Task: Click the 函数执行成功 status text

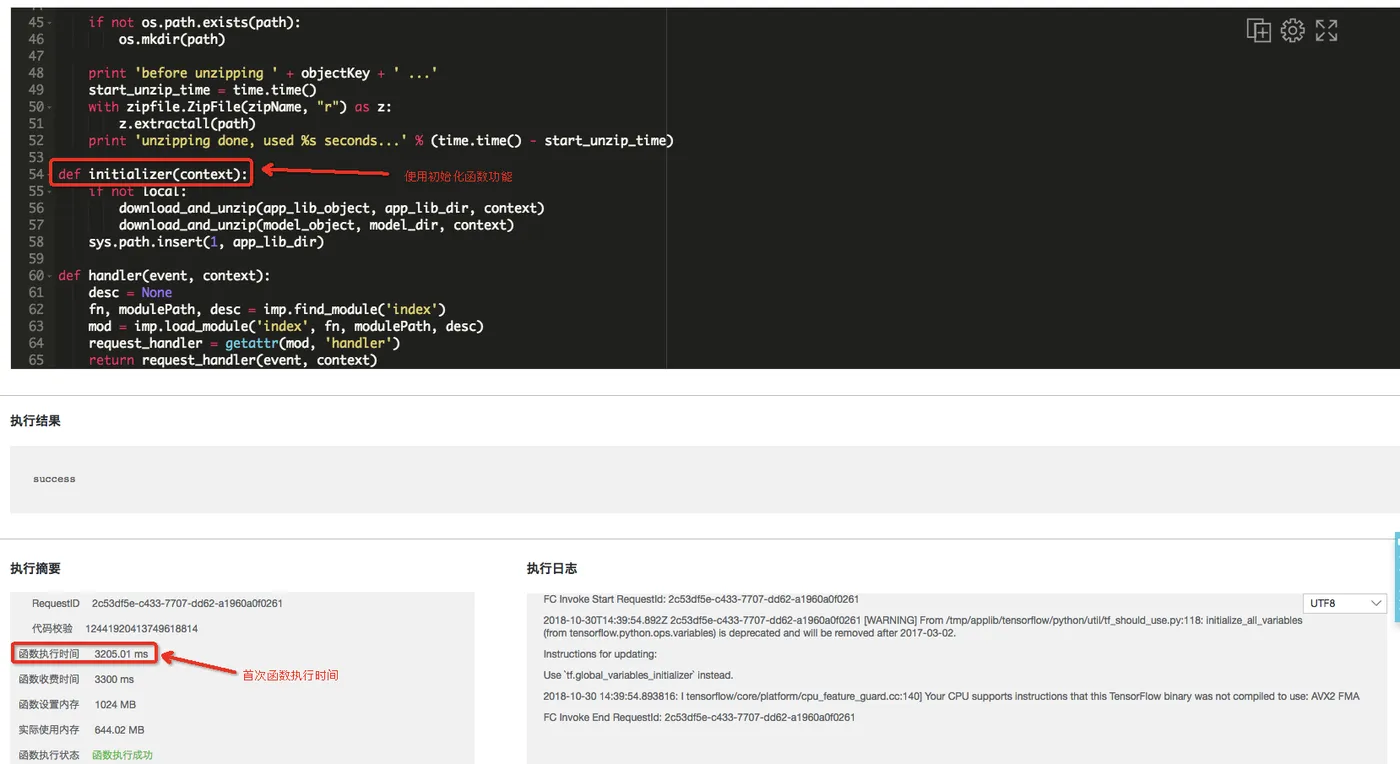Action: point(122,755)
